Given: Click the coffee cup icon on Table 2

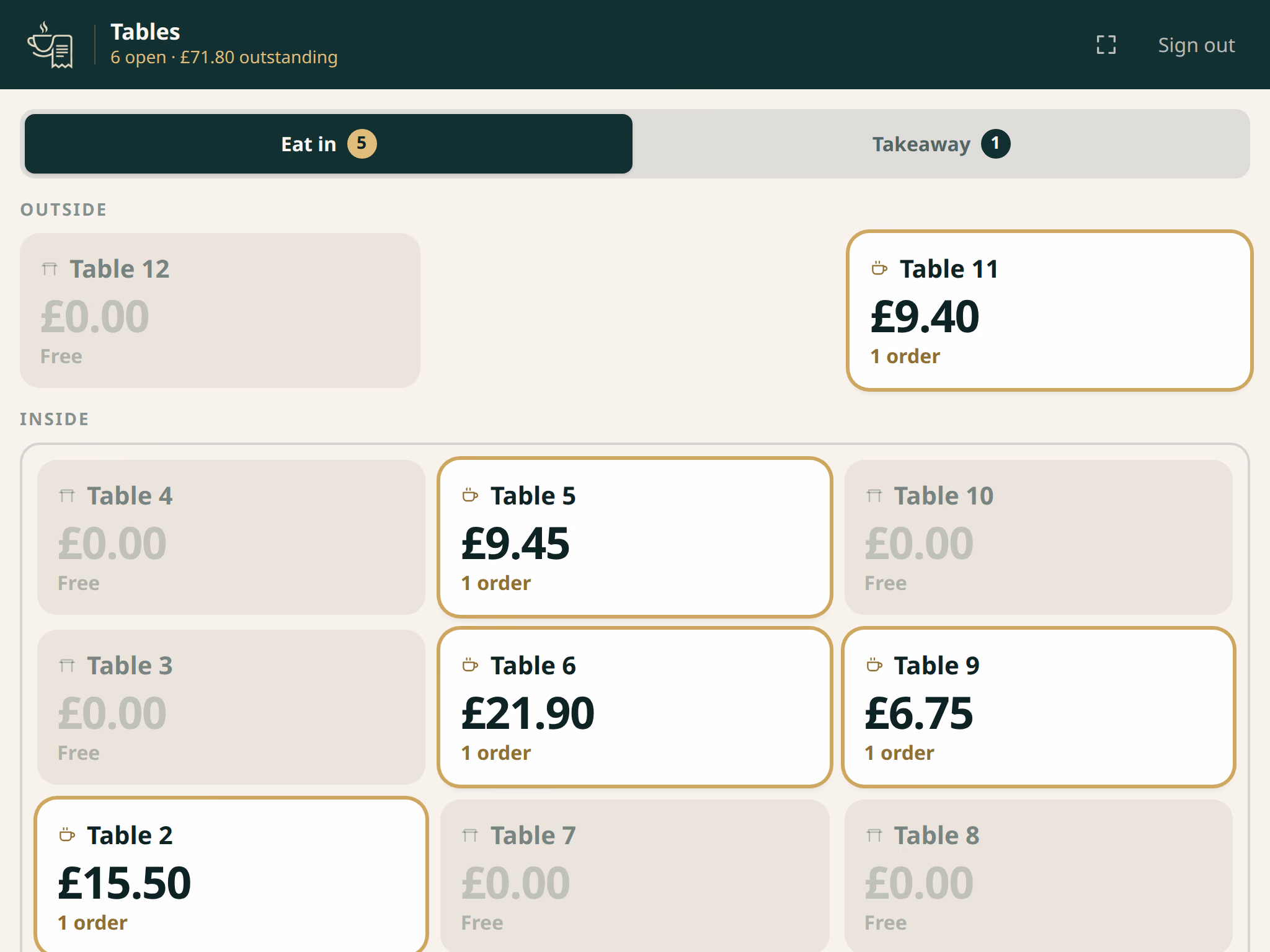Looking at the screenshot, I should point(67,835).
